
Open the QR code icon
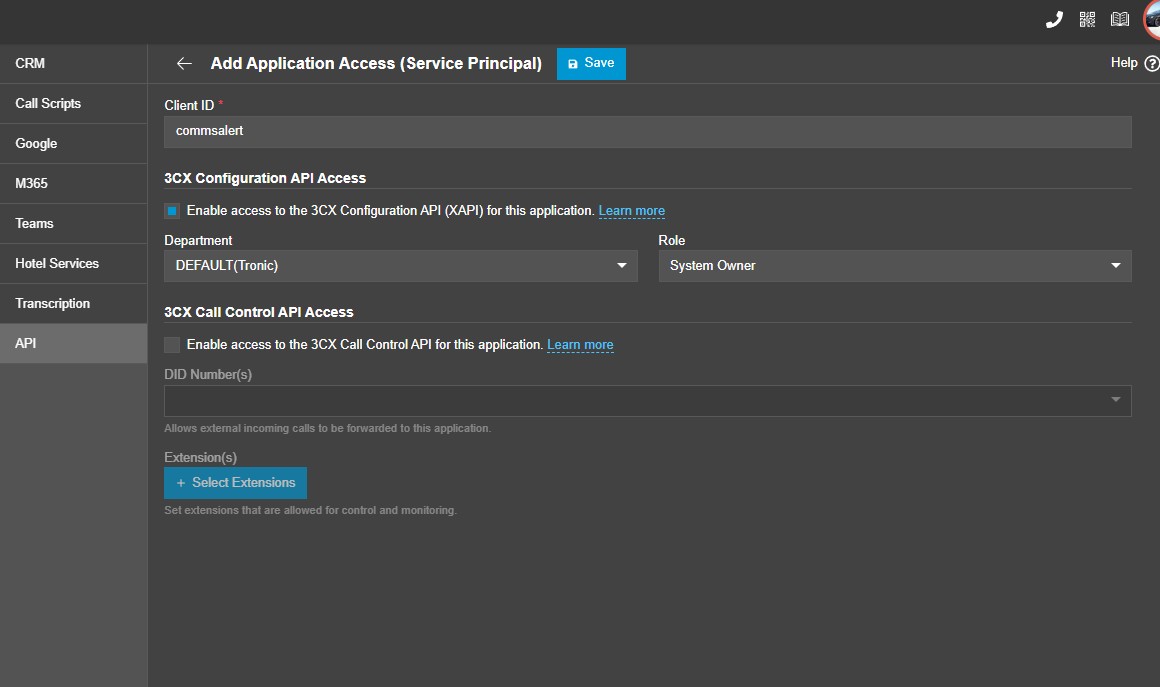pyautogui.click(x=1087, y=19)
